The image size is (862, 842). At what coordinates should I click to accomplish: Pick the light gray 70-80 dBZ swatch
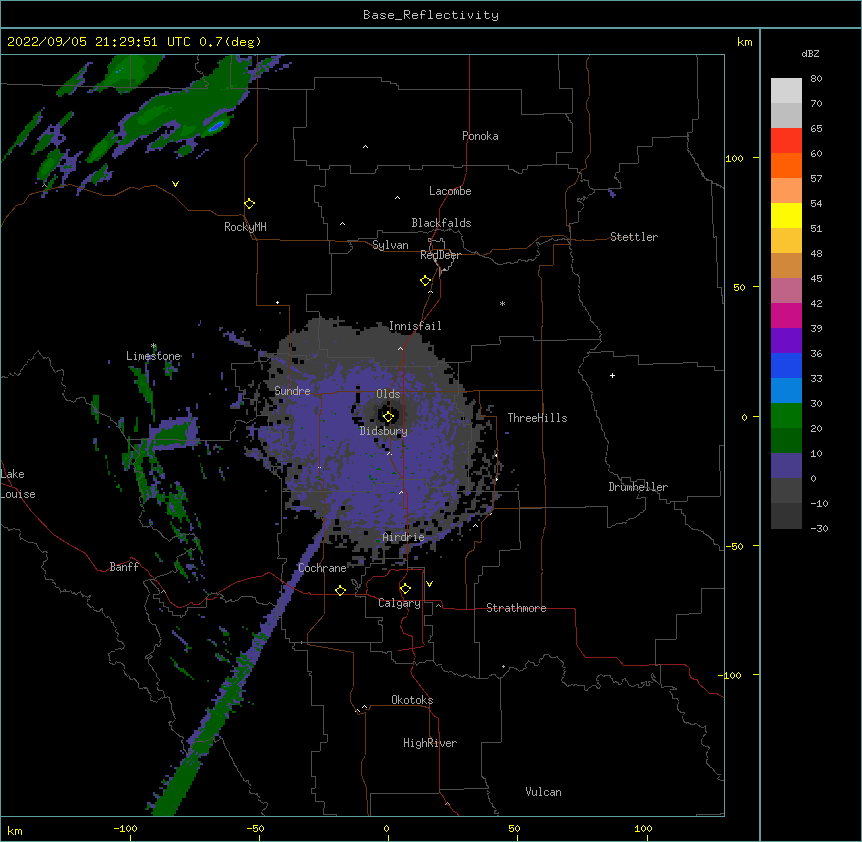coord(786,91)
